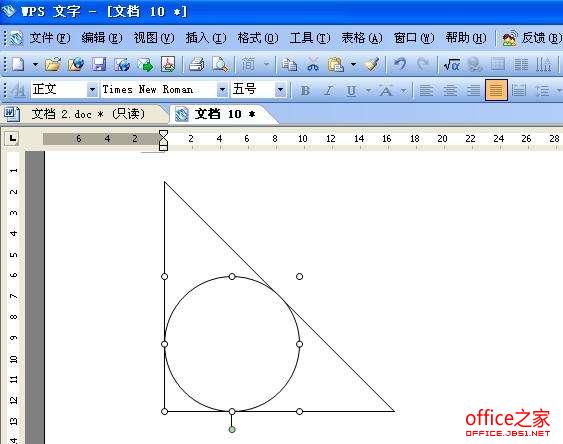
Task: Click the character A effect button
Action: [x=386, y=90]
